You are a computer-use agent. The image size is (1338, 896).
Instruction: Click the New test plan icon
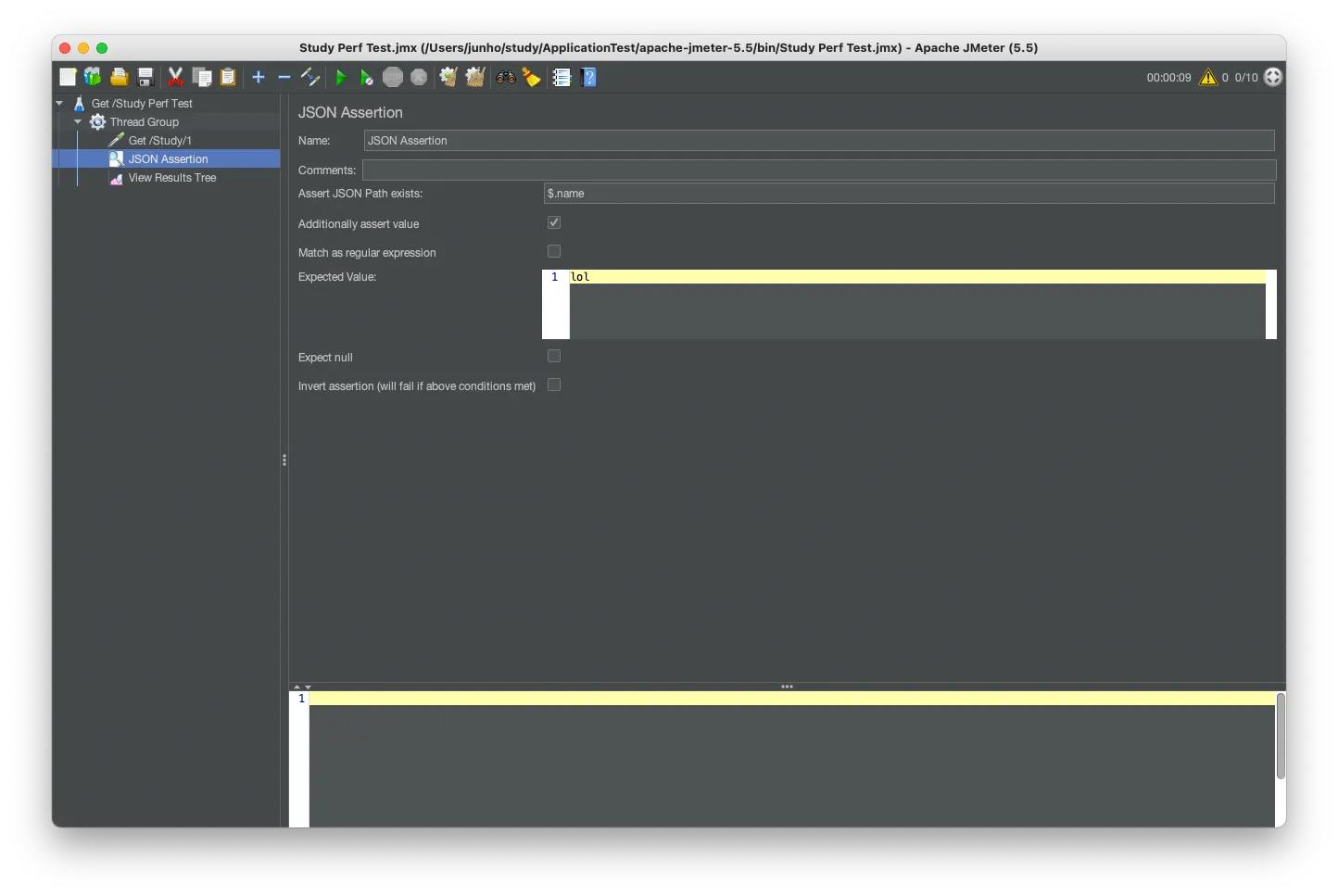coord(68,78)
